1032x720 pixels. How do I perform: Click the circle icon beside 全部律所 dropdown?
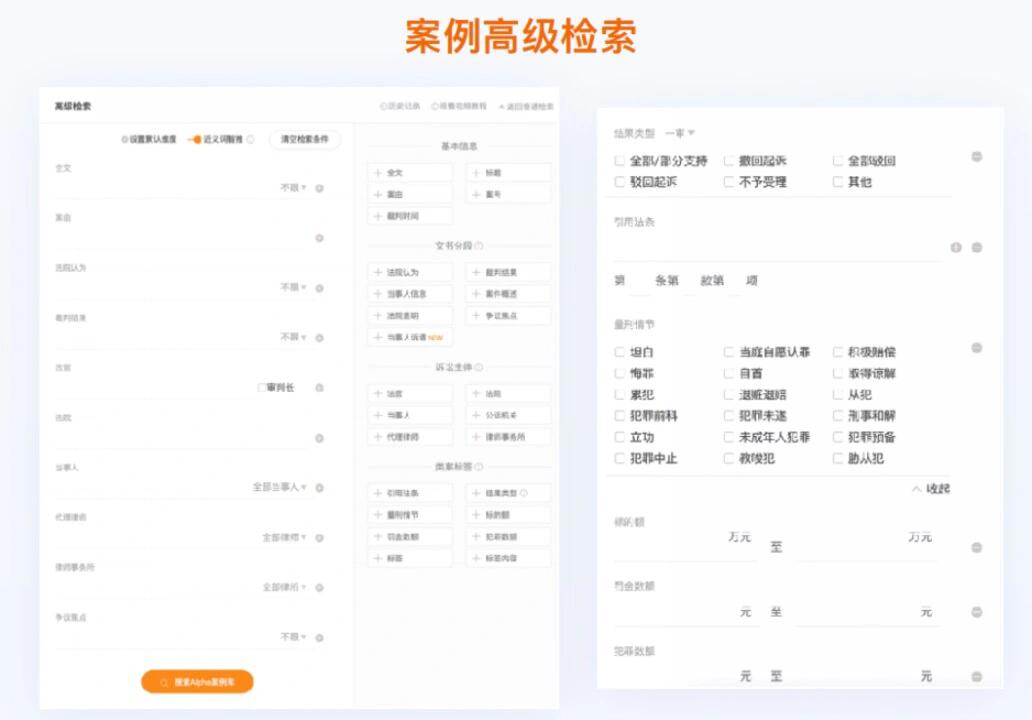319,587
